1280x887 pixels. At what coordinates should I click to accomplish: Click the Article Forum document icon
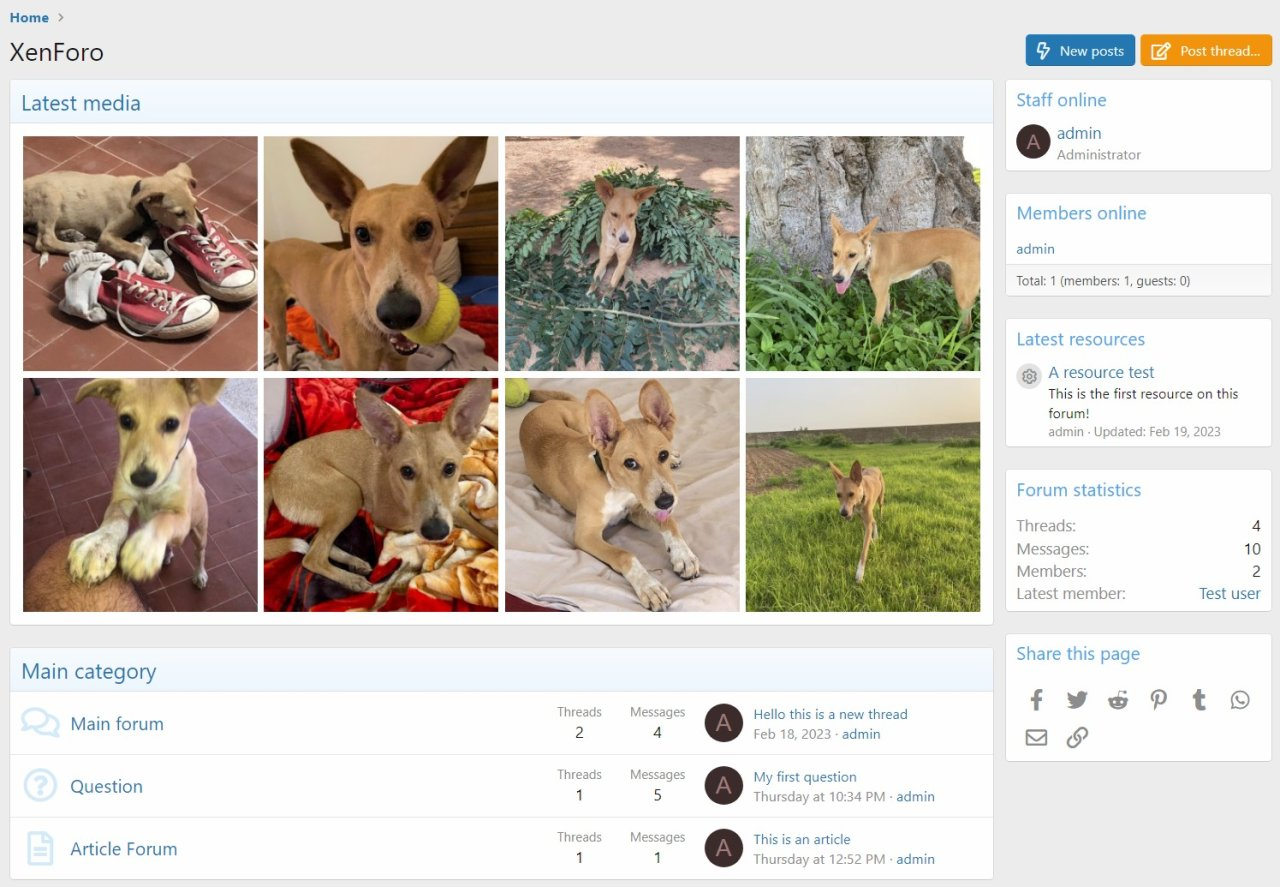[x=40, y=849]
